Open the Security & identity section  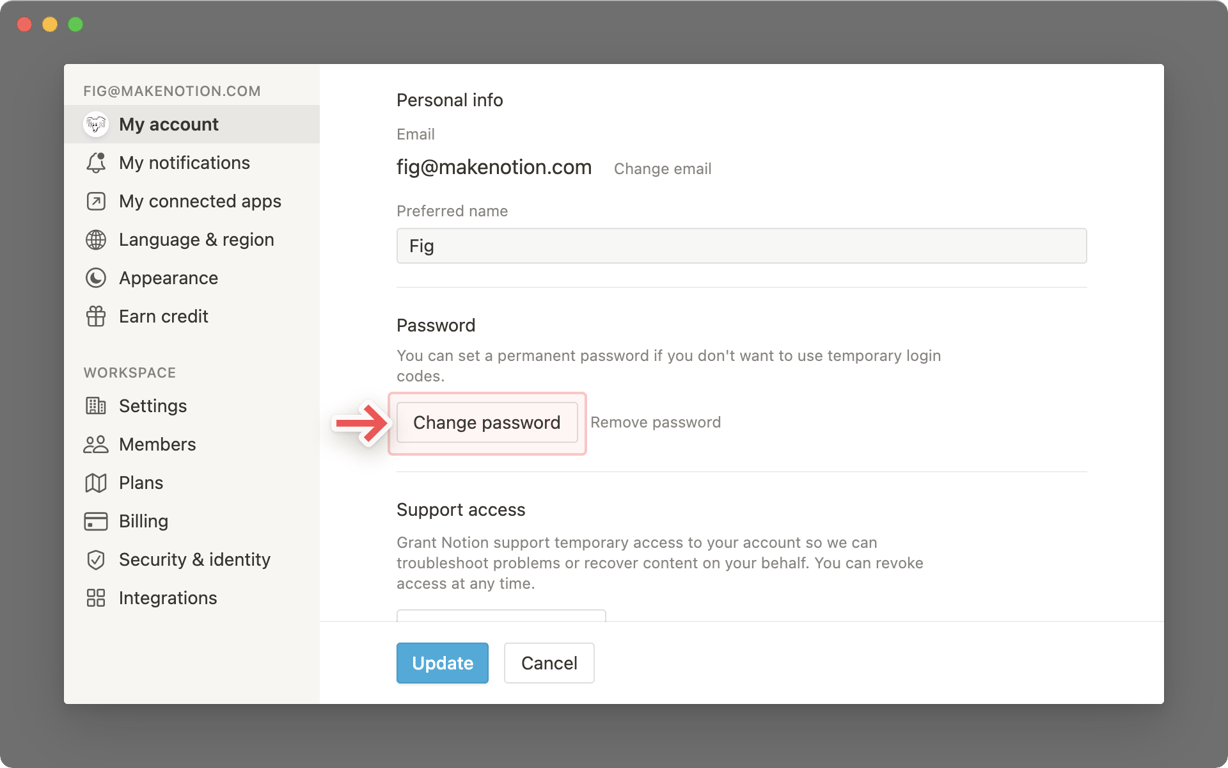click(x=194, y=560)
